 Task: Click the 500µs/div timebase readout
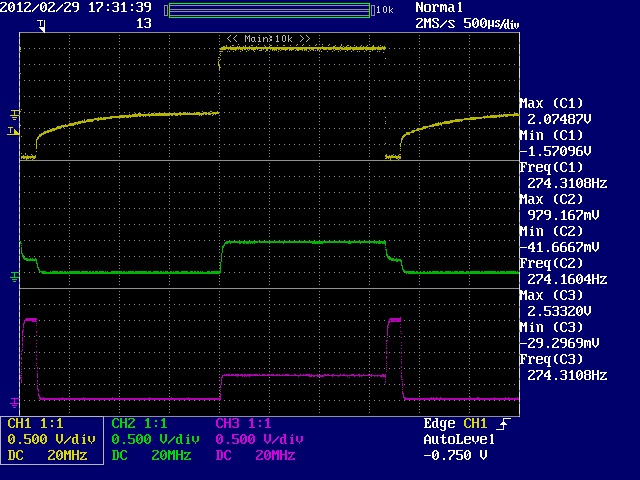[491, 24]
